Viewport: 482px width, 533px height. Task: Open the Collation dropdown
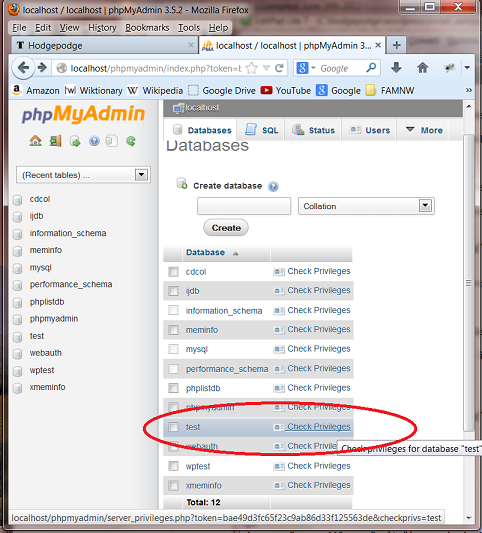[x=425, y=206]
